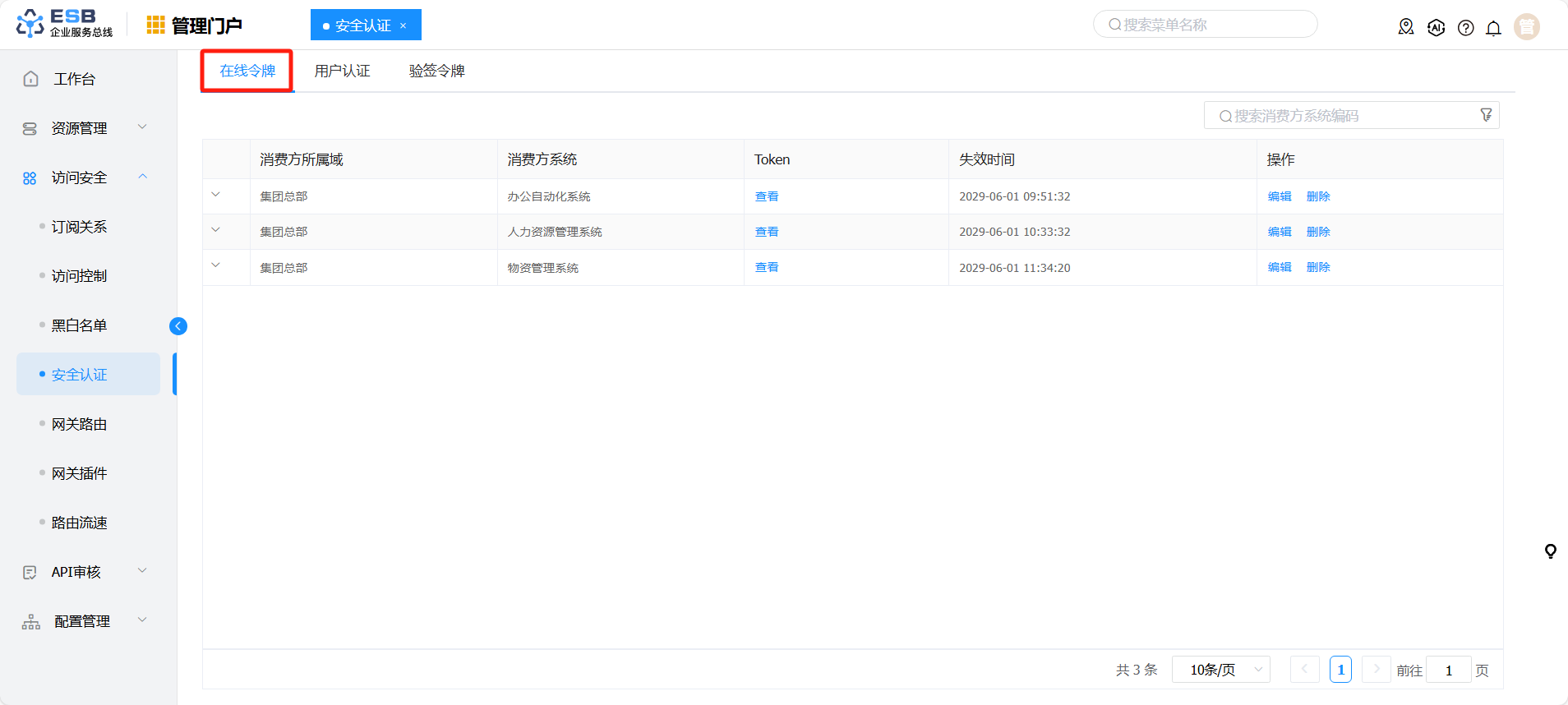Collapse the sidebar with the blue arrow
1568x705 pixels.
[178, 326]
